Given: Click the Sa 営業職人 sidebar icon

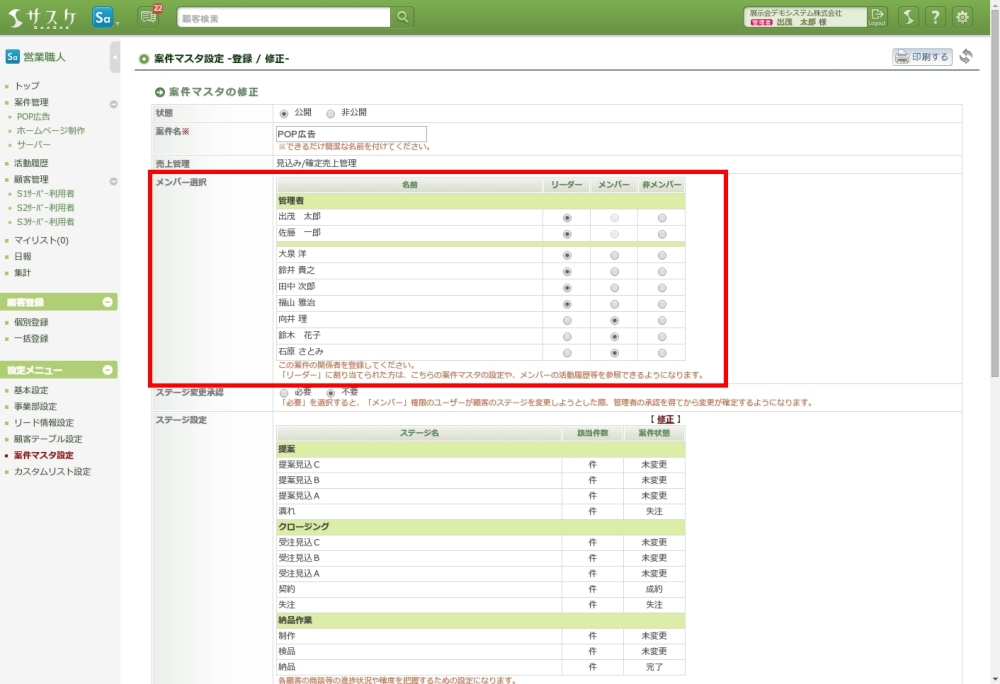Looking at the screenshot, I should 12,57.
